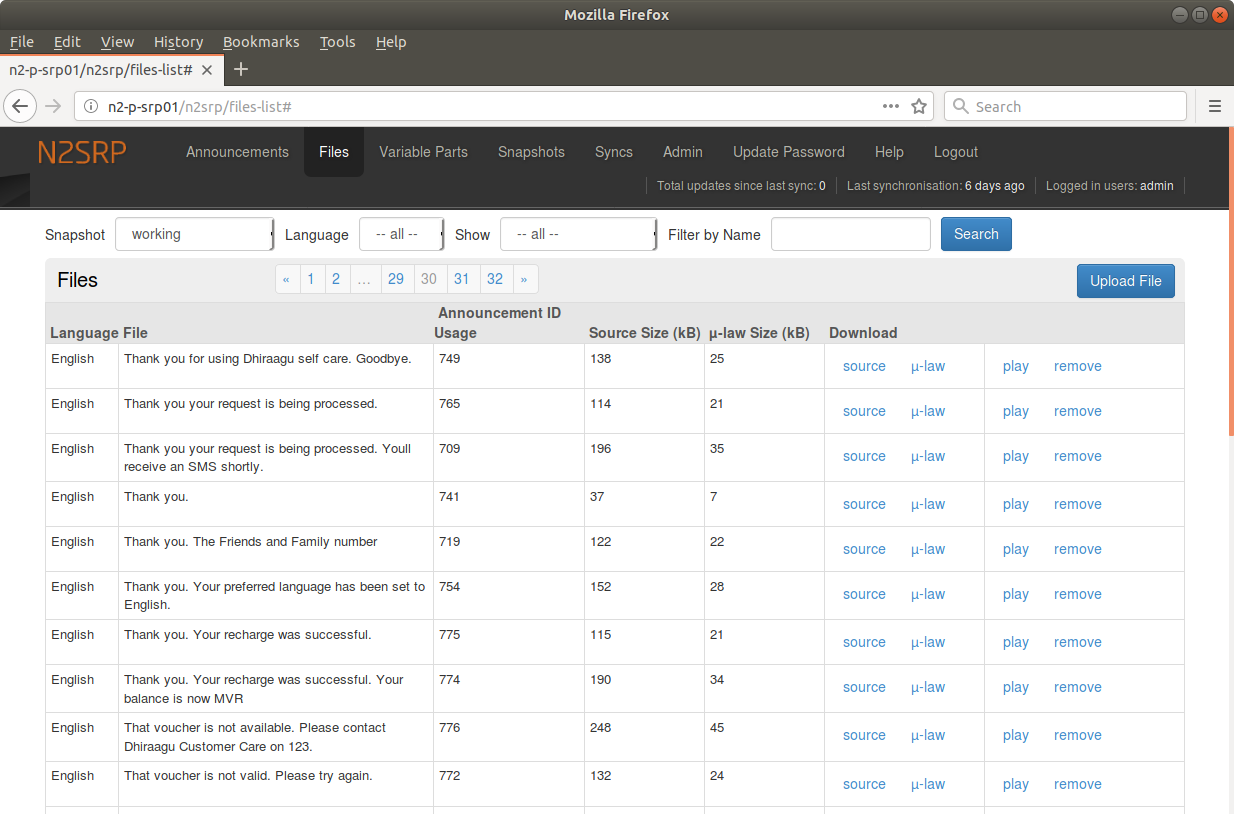The image size is (1234, 814).
Task: Click Logout in the navbar
Action: pos(956,152)
